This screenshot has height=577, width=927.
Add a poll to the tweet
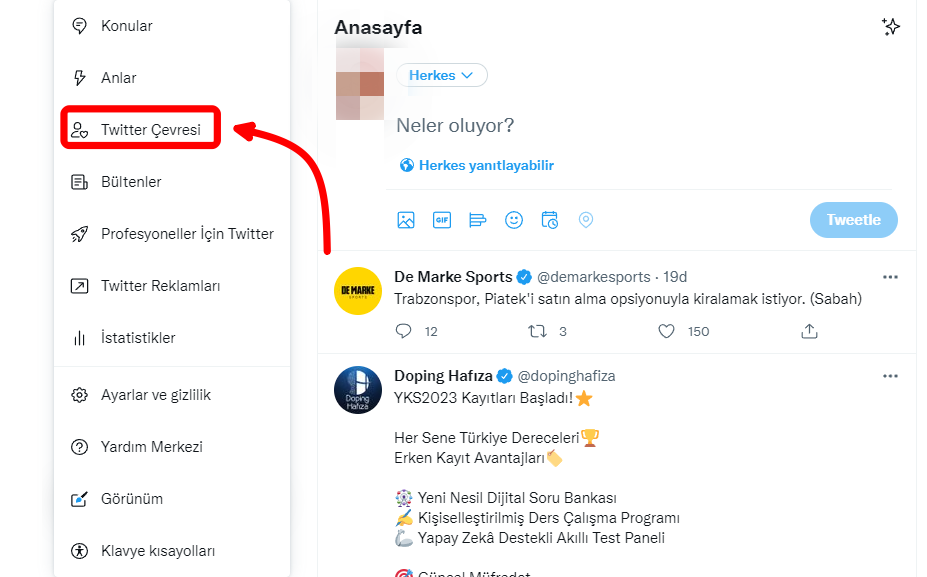pyautogui.click(x=477, y=220)
